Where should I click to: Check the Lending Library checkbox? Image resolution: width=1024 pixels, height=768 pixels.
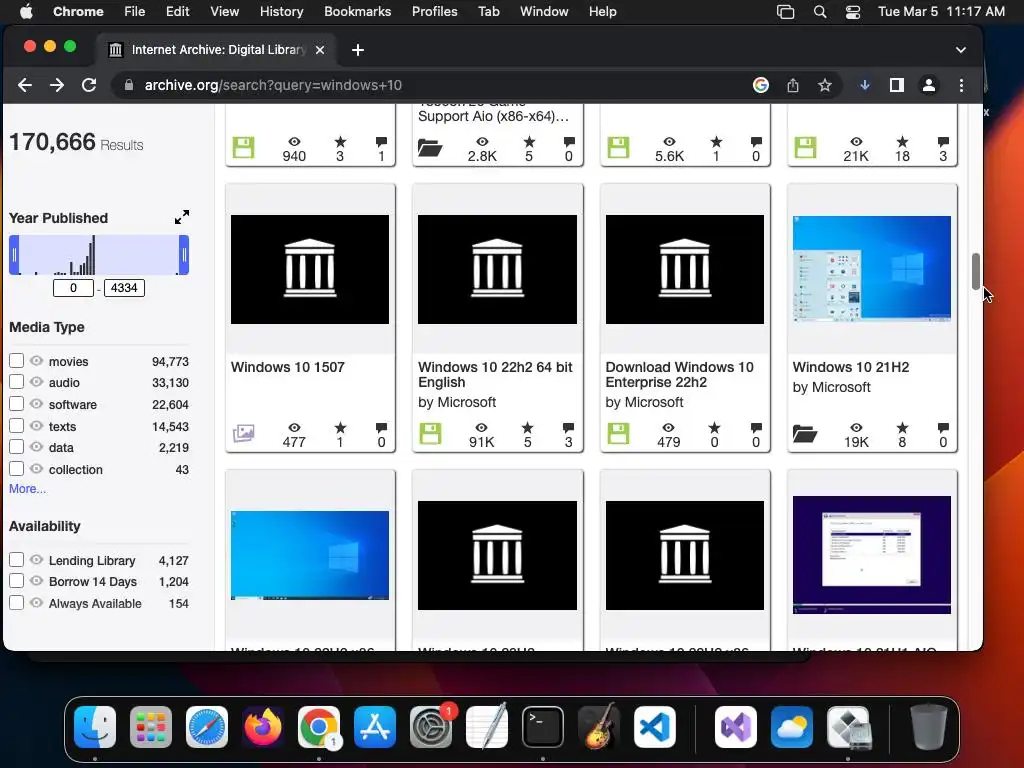(16, 560)
